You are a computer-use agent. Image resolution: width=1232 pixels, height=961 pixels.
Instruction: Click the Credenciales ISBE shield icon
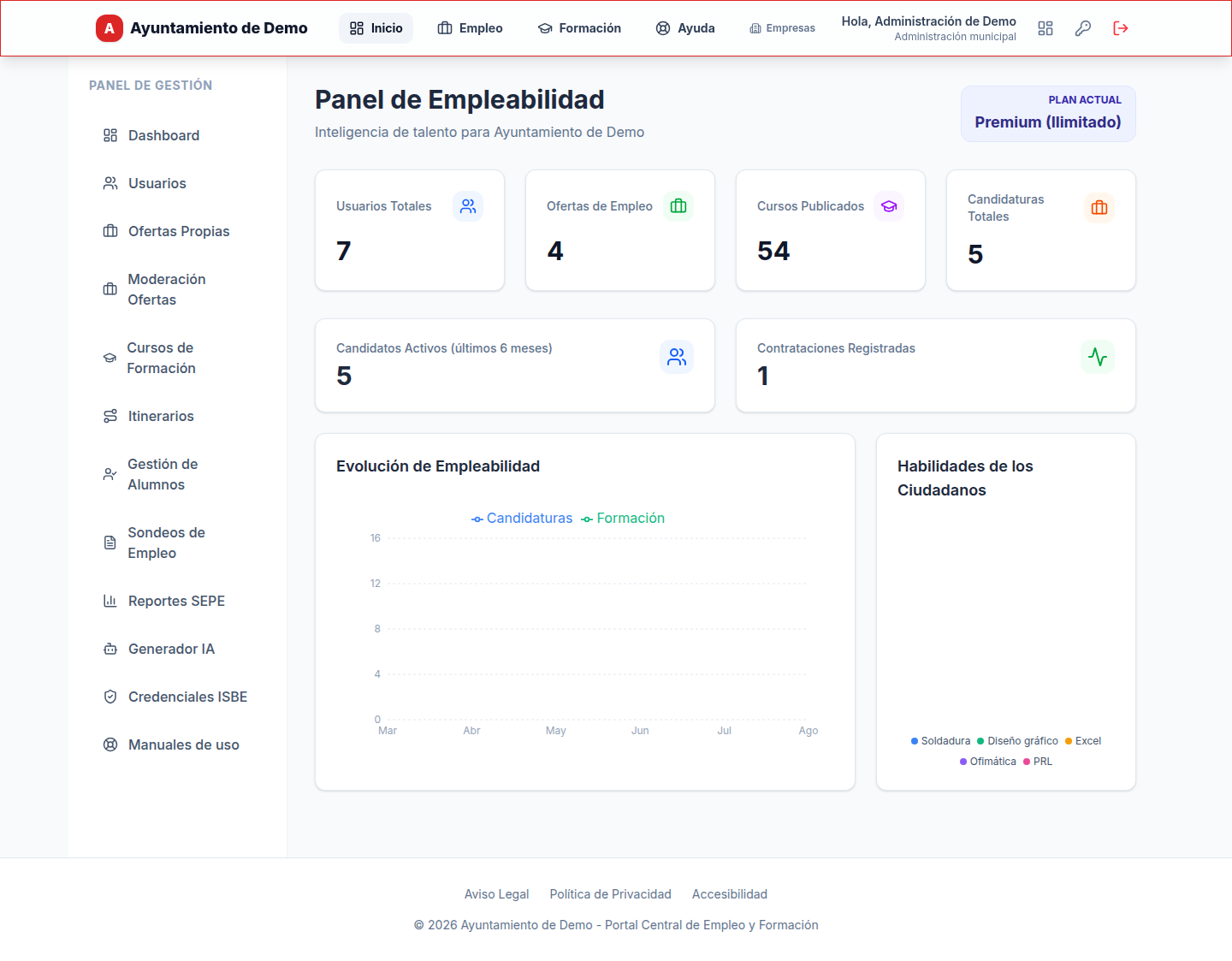110,697
